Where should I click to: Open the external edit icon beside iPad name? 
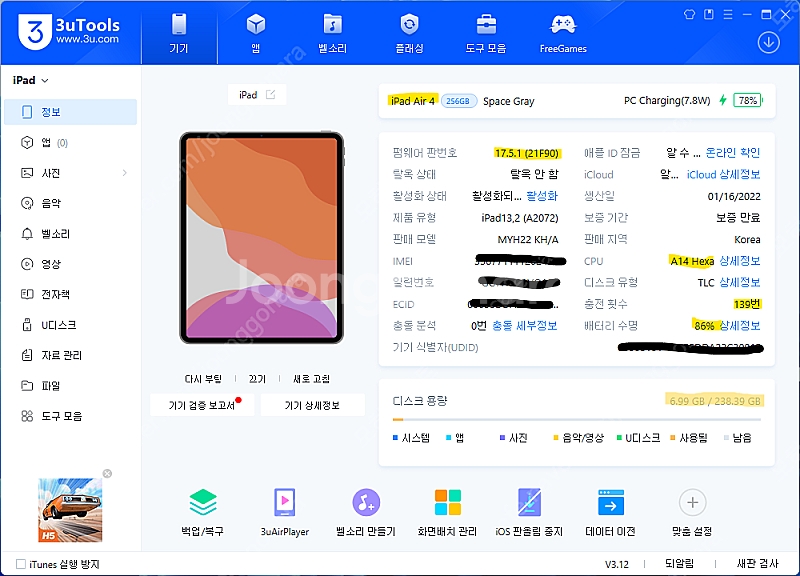(270, 94)
